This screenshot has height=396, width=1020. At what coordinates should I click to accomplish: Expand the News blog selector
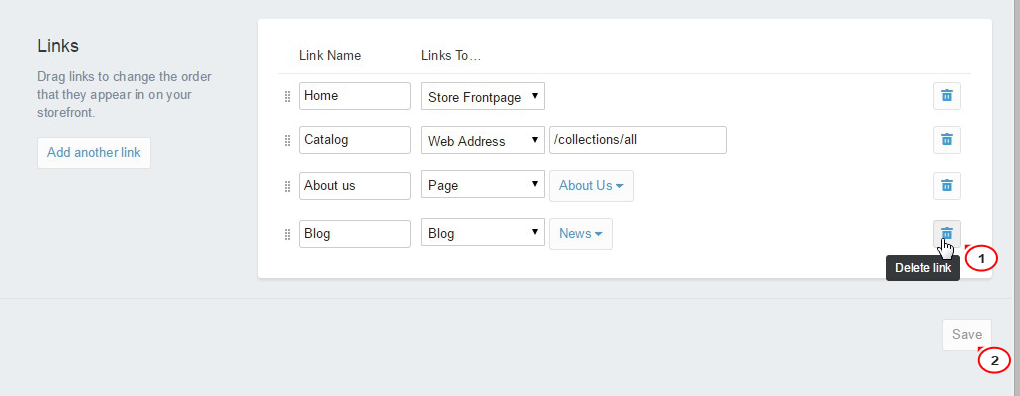(581, 233)
